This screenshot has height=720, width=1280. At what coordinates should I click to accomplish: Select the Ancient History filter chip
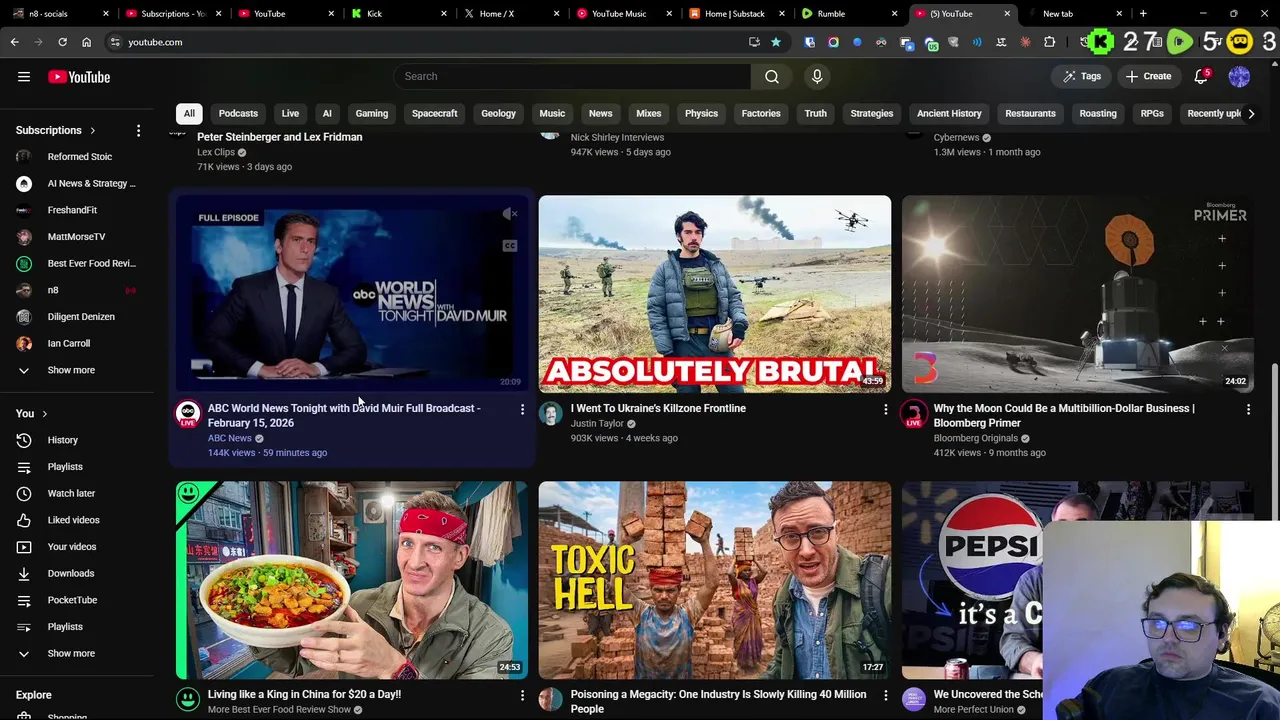tap(949, 114)
